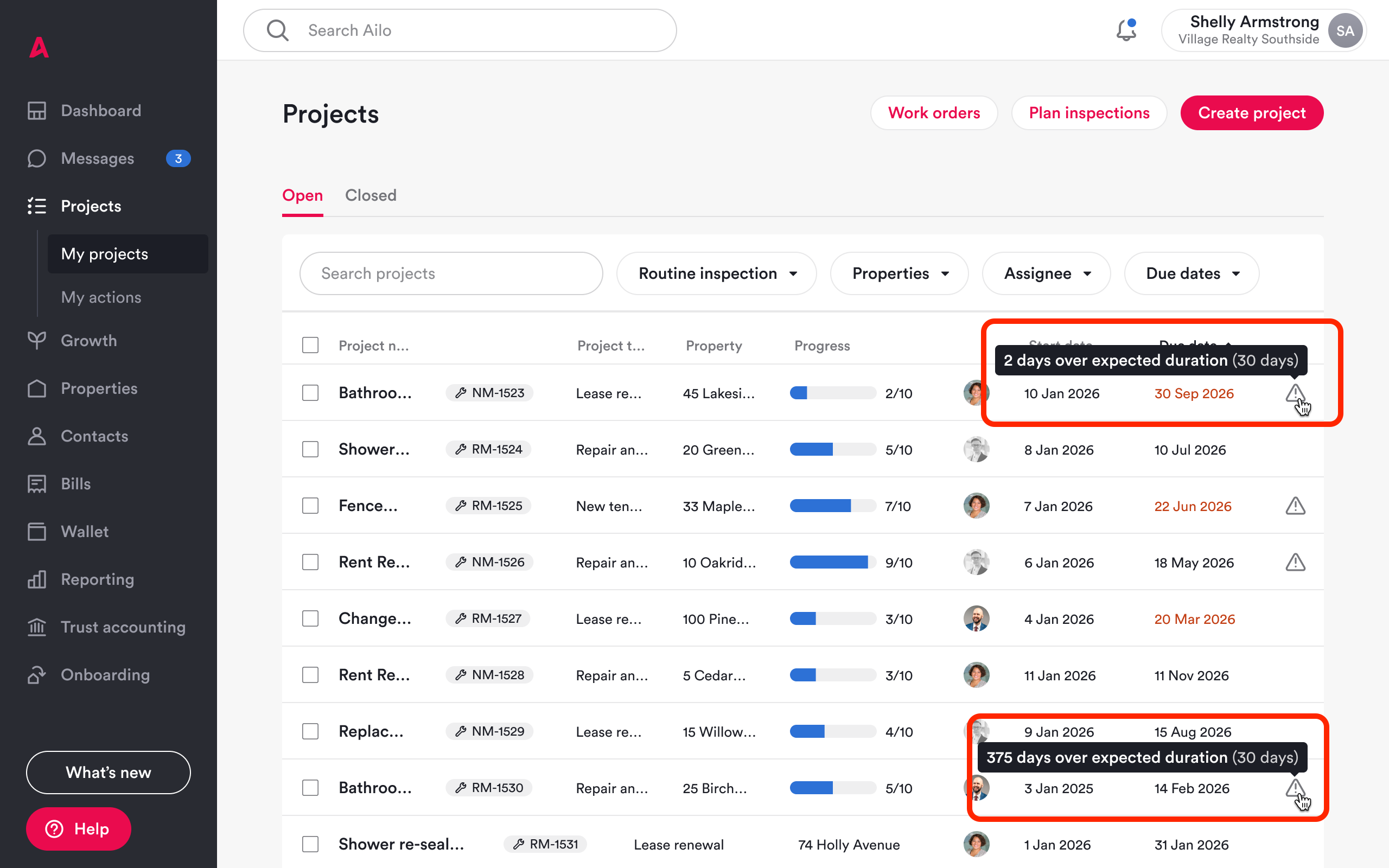Click the Search projects input field
Viewport: 1389px width, 868px height.
(450, 273)
